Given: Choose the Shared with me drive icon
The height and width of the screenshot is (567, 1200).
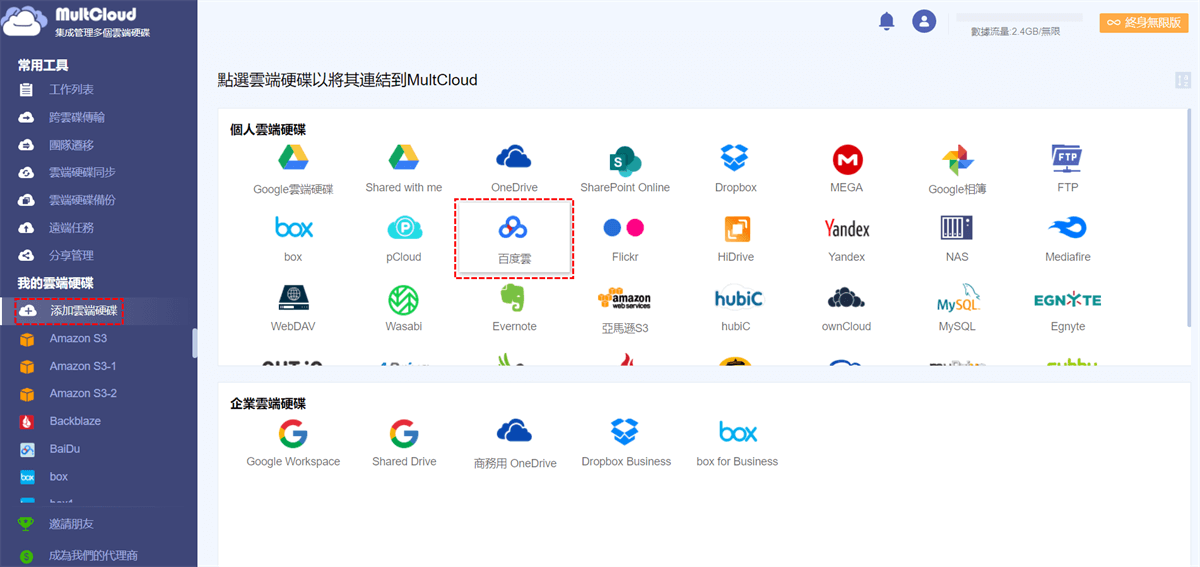Looking at the screenshot, I should pyautogui.click(x=403, y=158).
